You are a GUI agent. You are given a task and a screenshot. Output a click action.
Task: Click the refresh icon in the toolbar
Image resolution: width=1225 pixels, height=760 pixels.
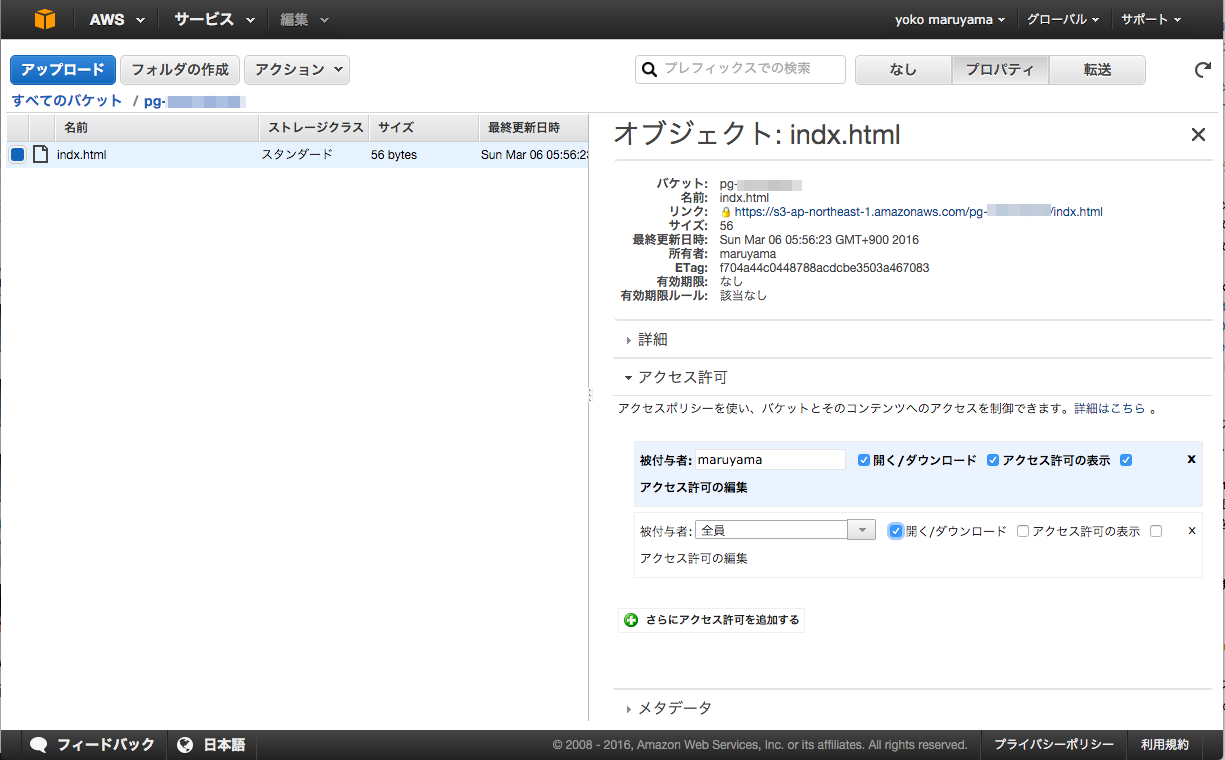(1203, 70)
